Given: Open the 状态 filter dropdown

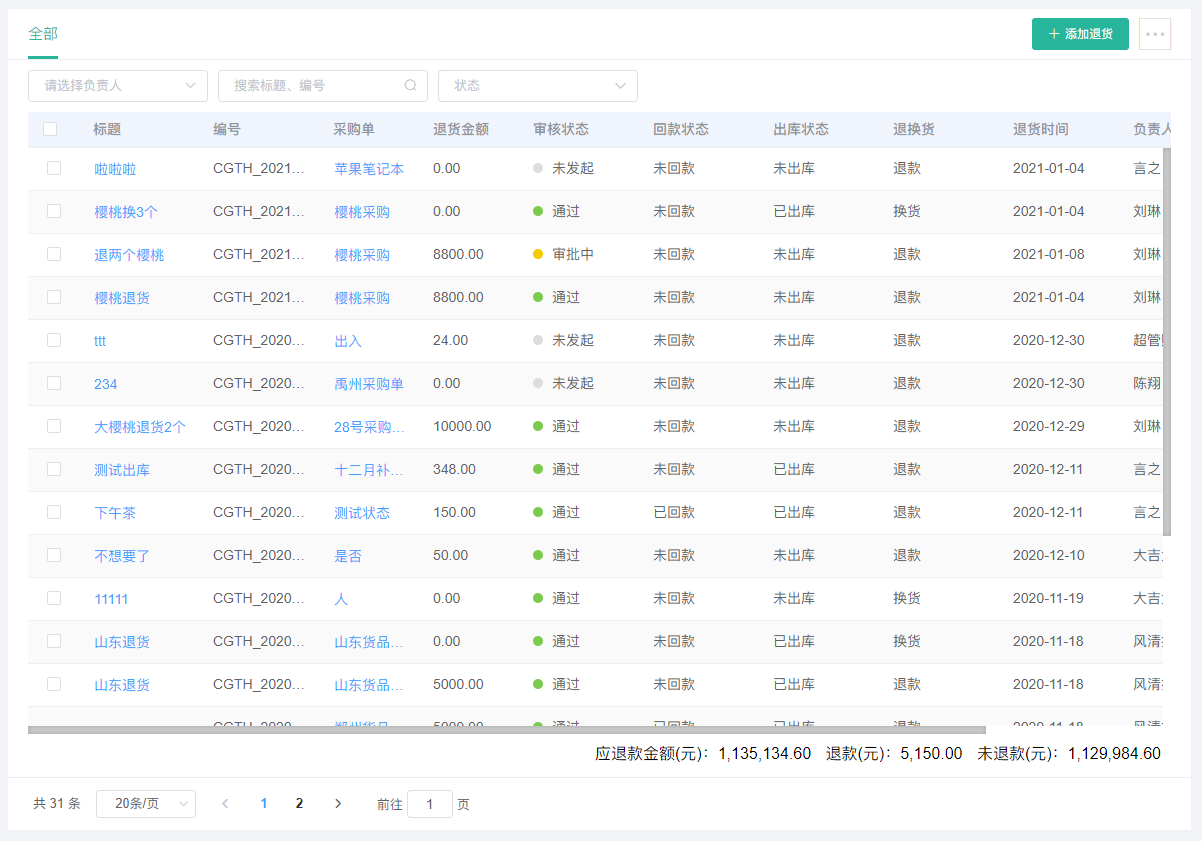Looking at the screenshot, I should (x=538, y=86).
